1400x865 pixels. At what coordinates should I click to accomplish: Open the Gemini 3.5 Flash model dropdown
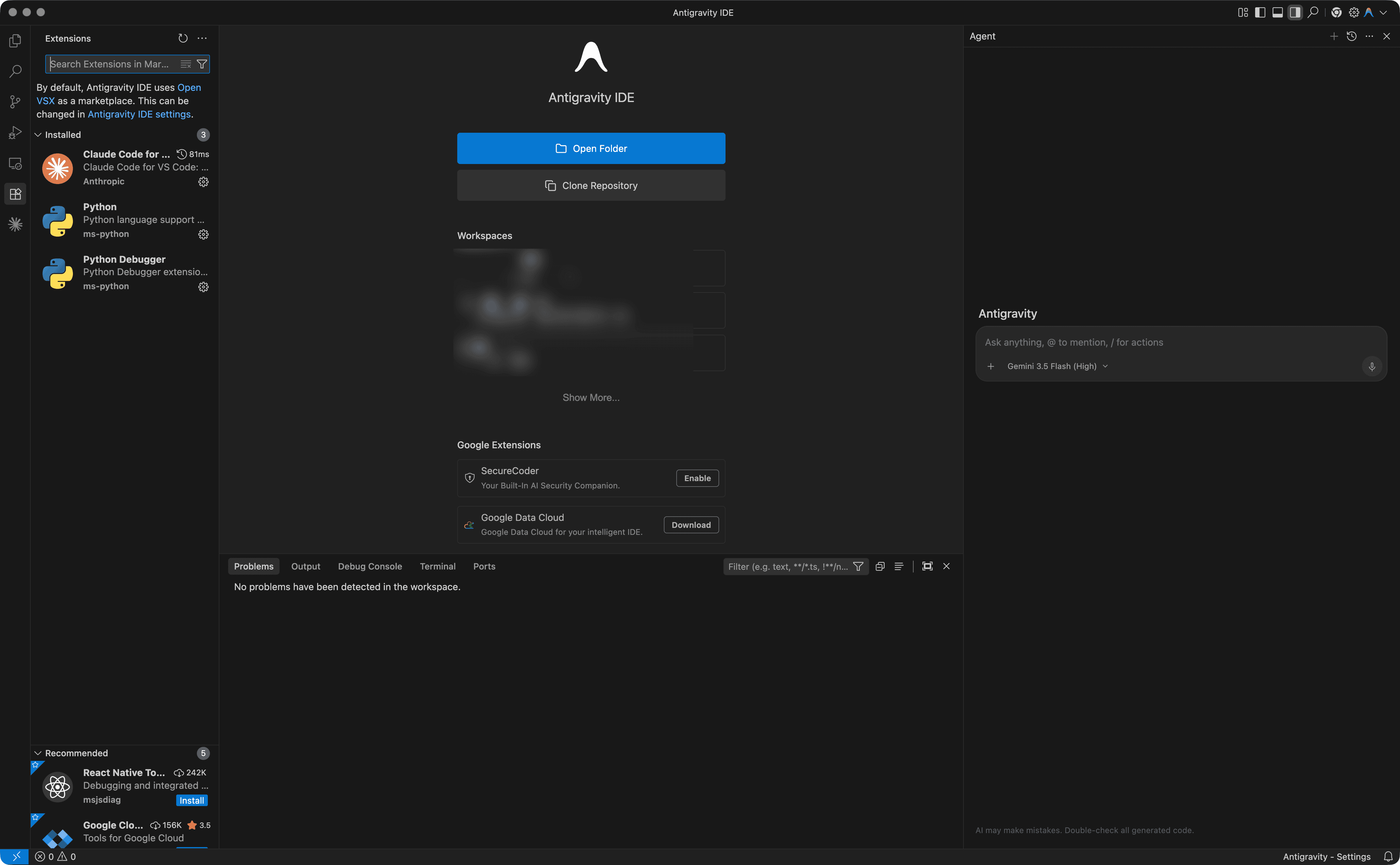(x=1057, y=366)
